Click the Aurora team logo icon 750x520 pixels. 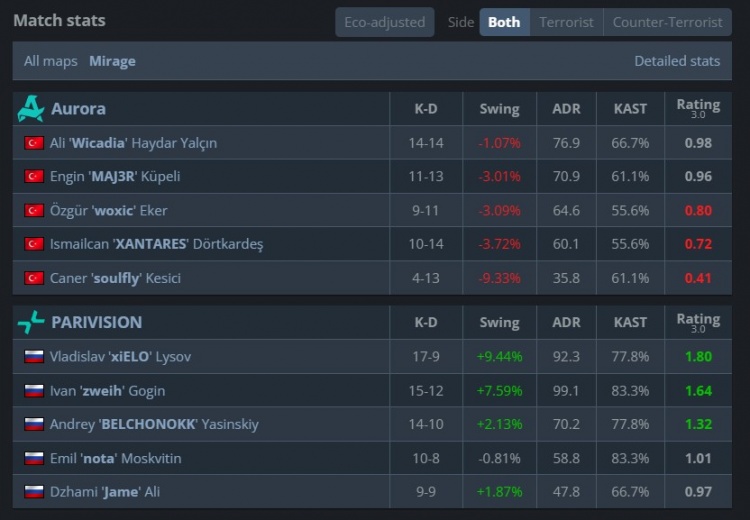31,108
